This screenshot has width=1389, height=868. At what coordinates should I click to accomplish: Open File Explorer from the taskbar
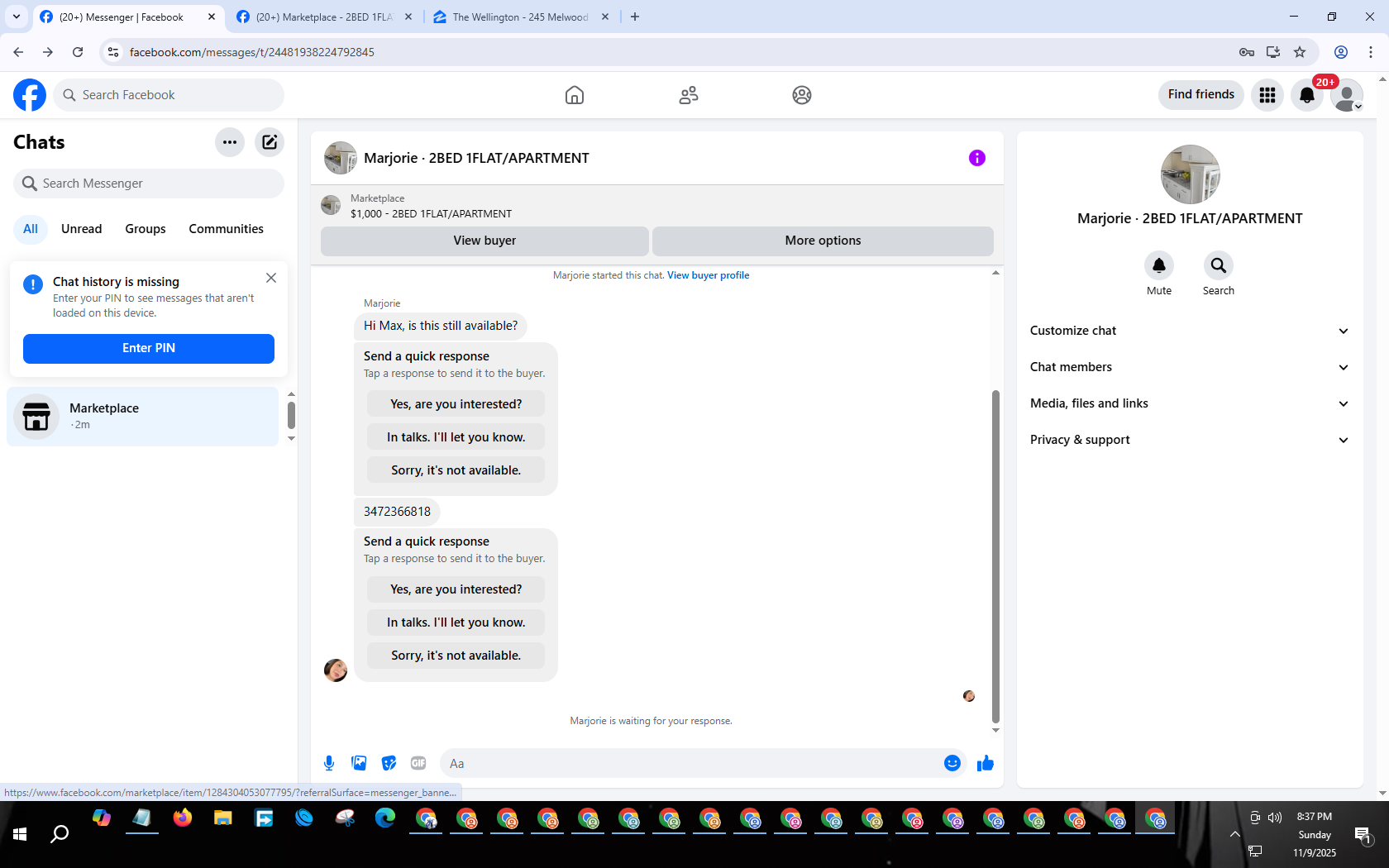223,818
